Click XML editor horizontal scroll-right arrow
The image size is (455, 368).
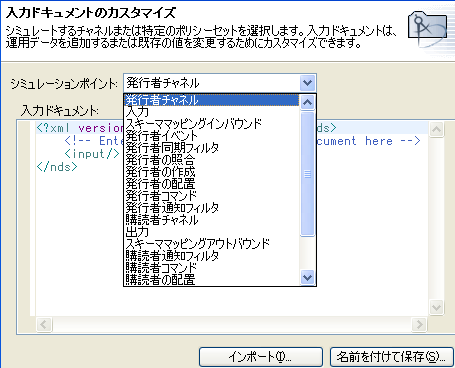[419, 324]
